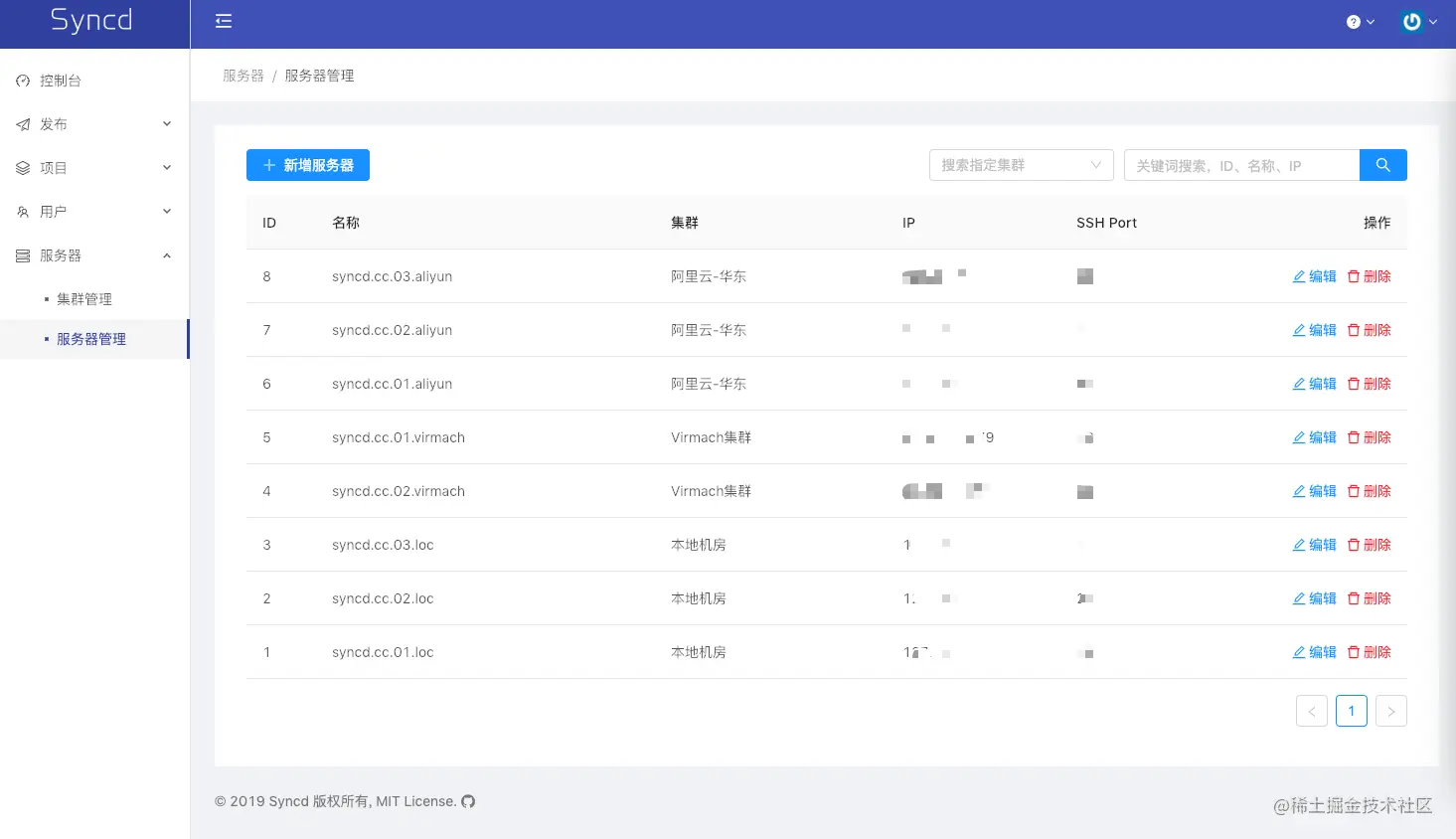Open the help question mark menu
The image size is (1456, 839).
(1353, 22)
